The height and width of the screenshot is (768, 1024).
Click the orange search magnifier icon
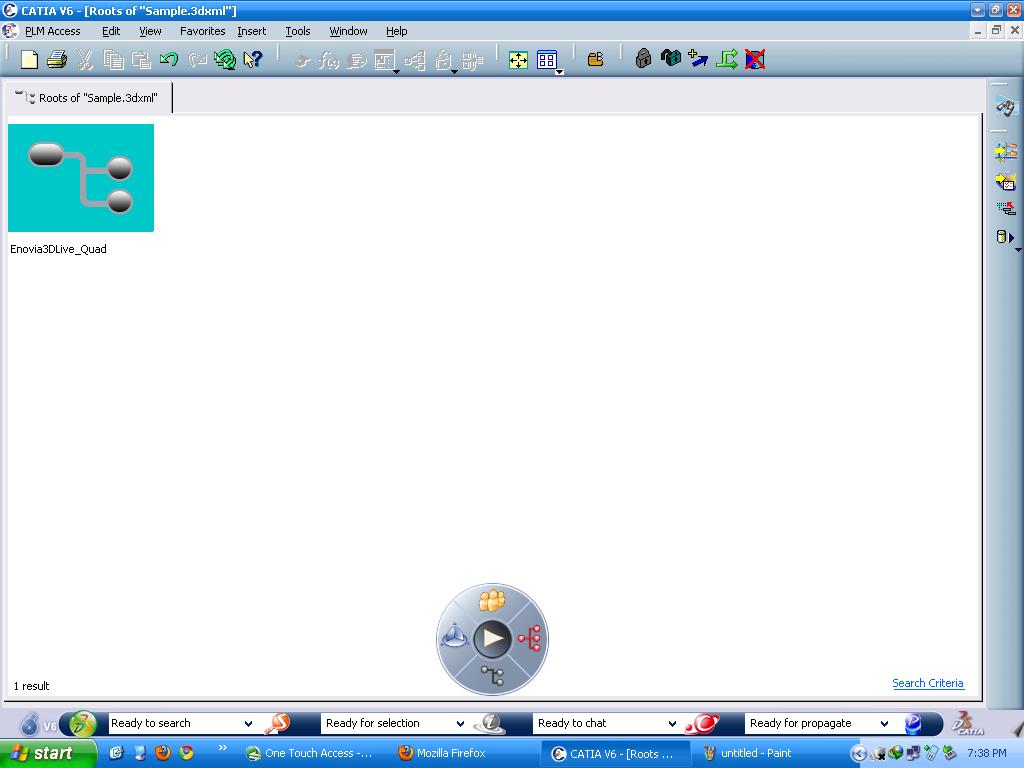tap(278, 723)
